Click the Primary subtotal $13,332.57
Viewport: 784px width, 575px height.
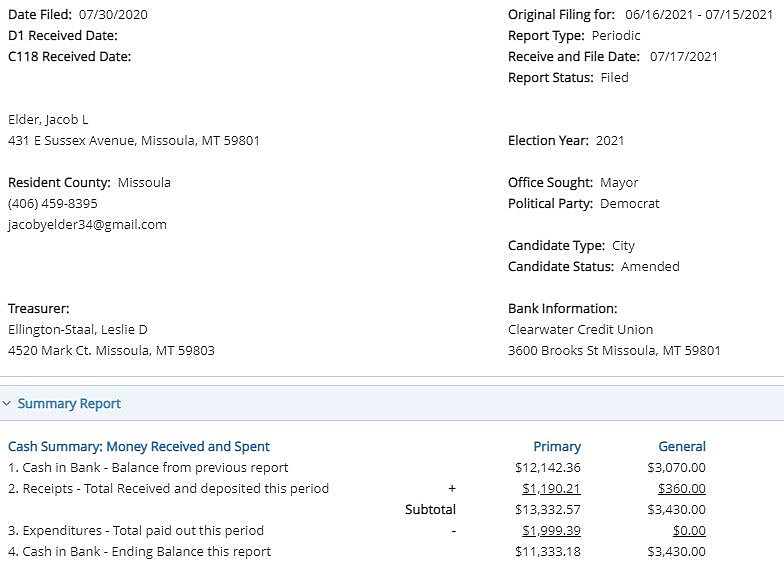[548, 510]
